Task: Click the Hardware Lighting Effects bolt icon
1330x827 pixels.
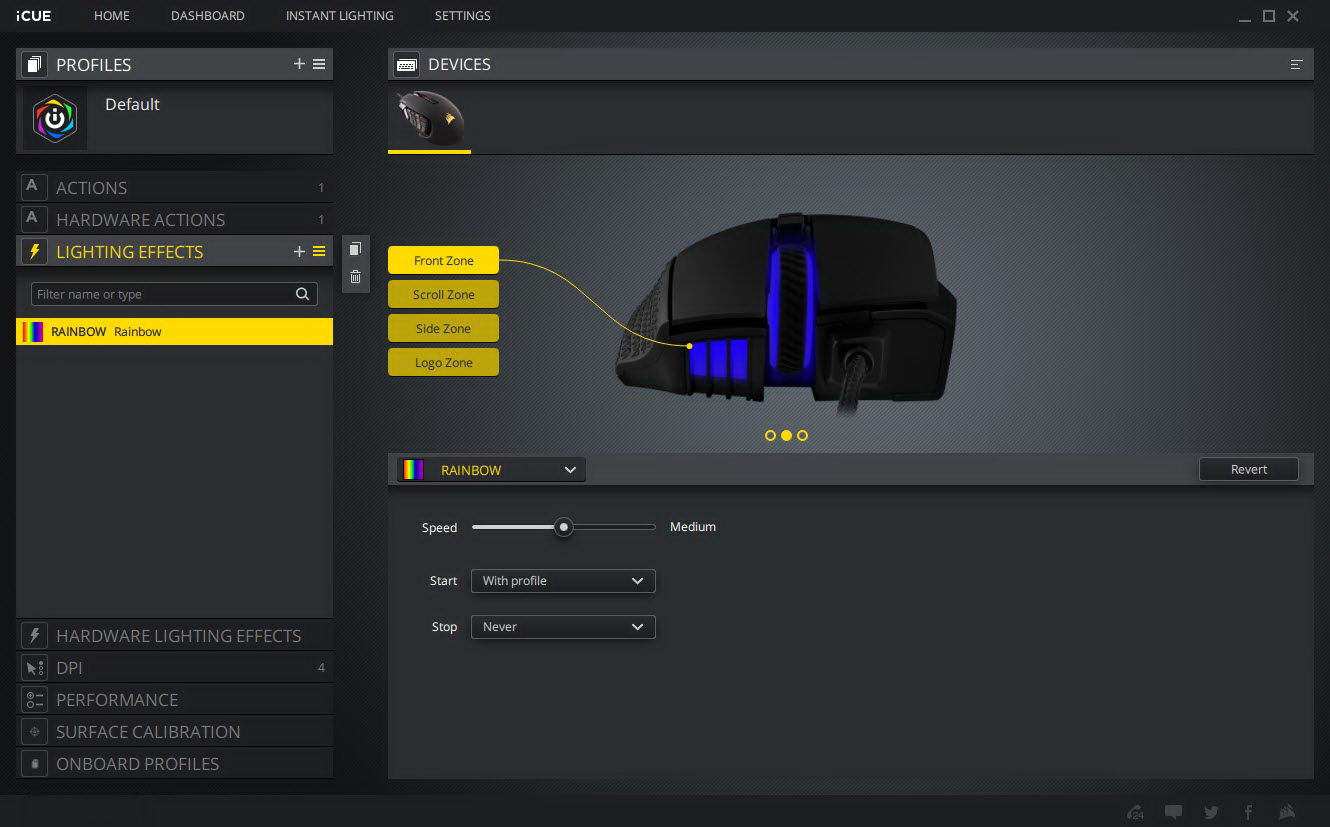Action: 34,635
